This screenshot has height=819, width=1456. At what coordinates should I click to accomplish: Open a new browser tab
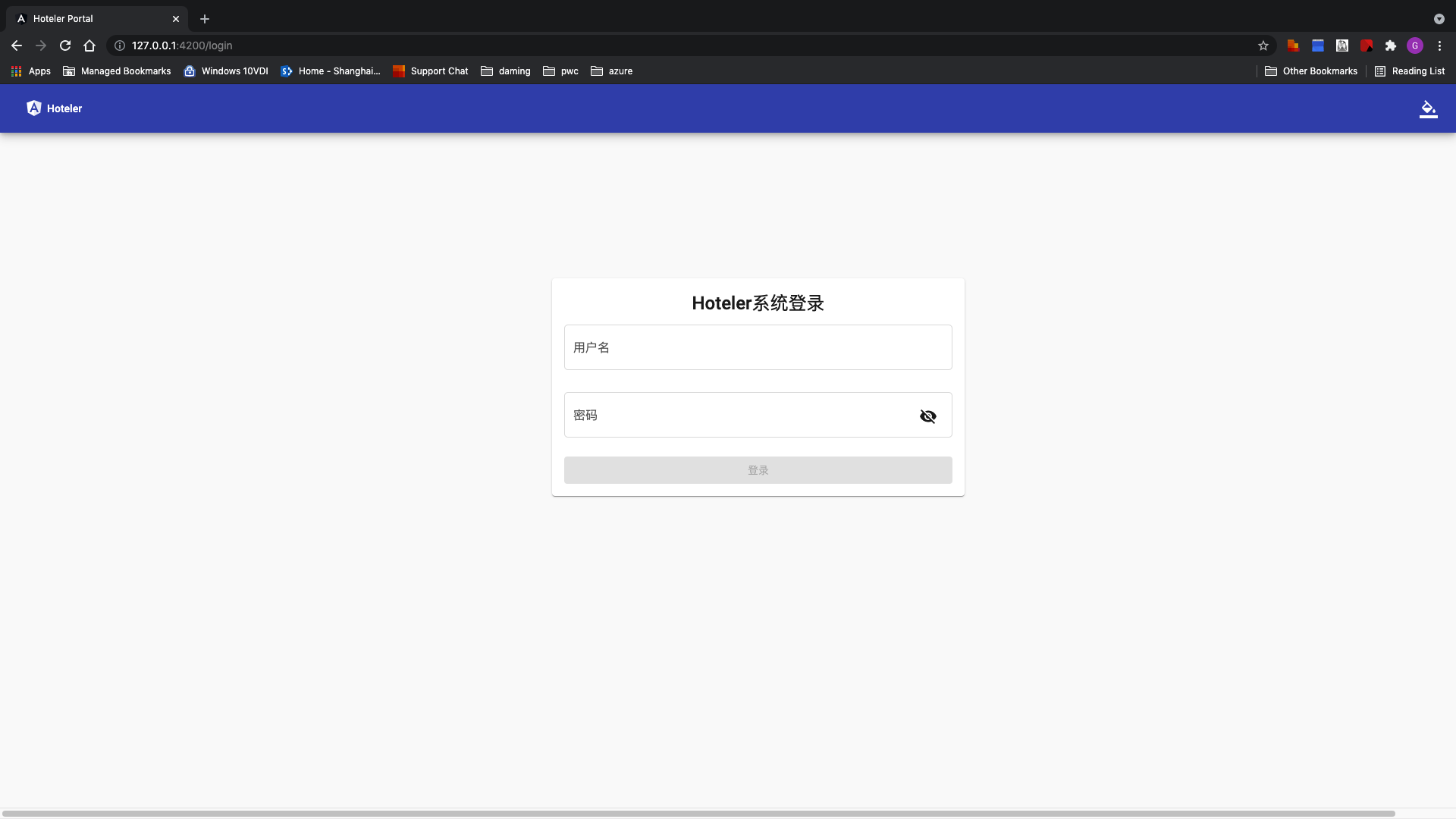click(205, 19)
